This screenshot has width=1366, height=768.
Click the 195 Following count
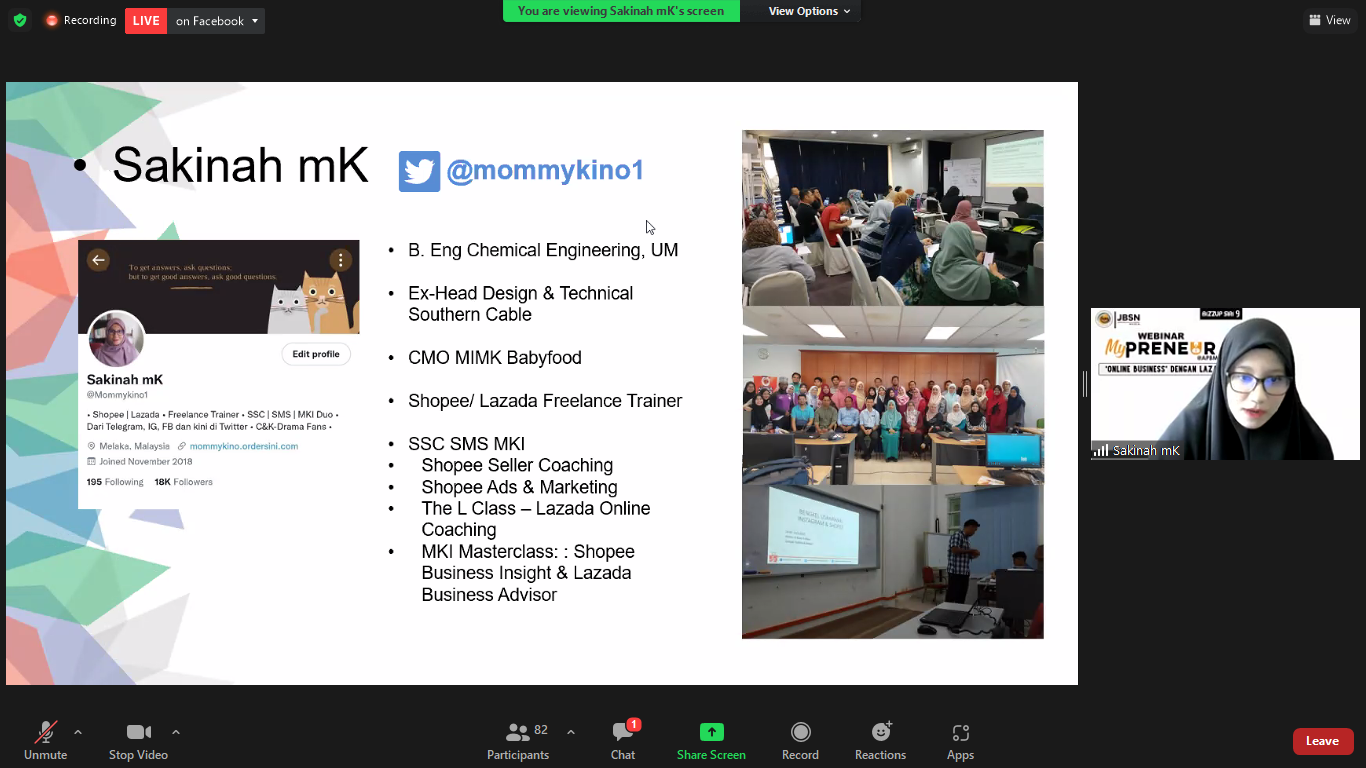pos(115,482)
